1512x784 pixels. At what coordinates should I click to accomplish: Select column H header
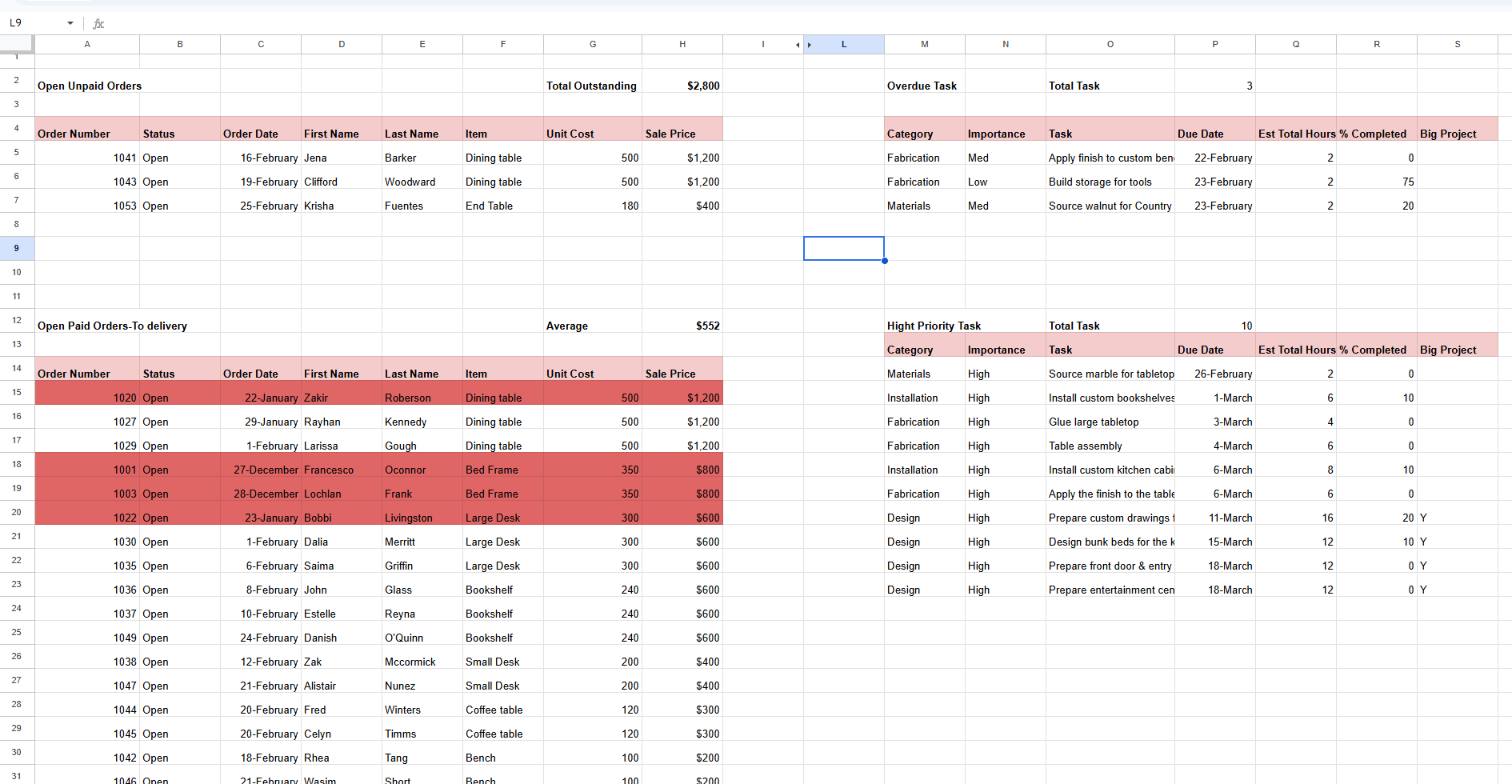click(x=682, y=44)
